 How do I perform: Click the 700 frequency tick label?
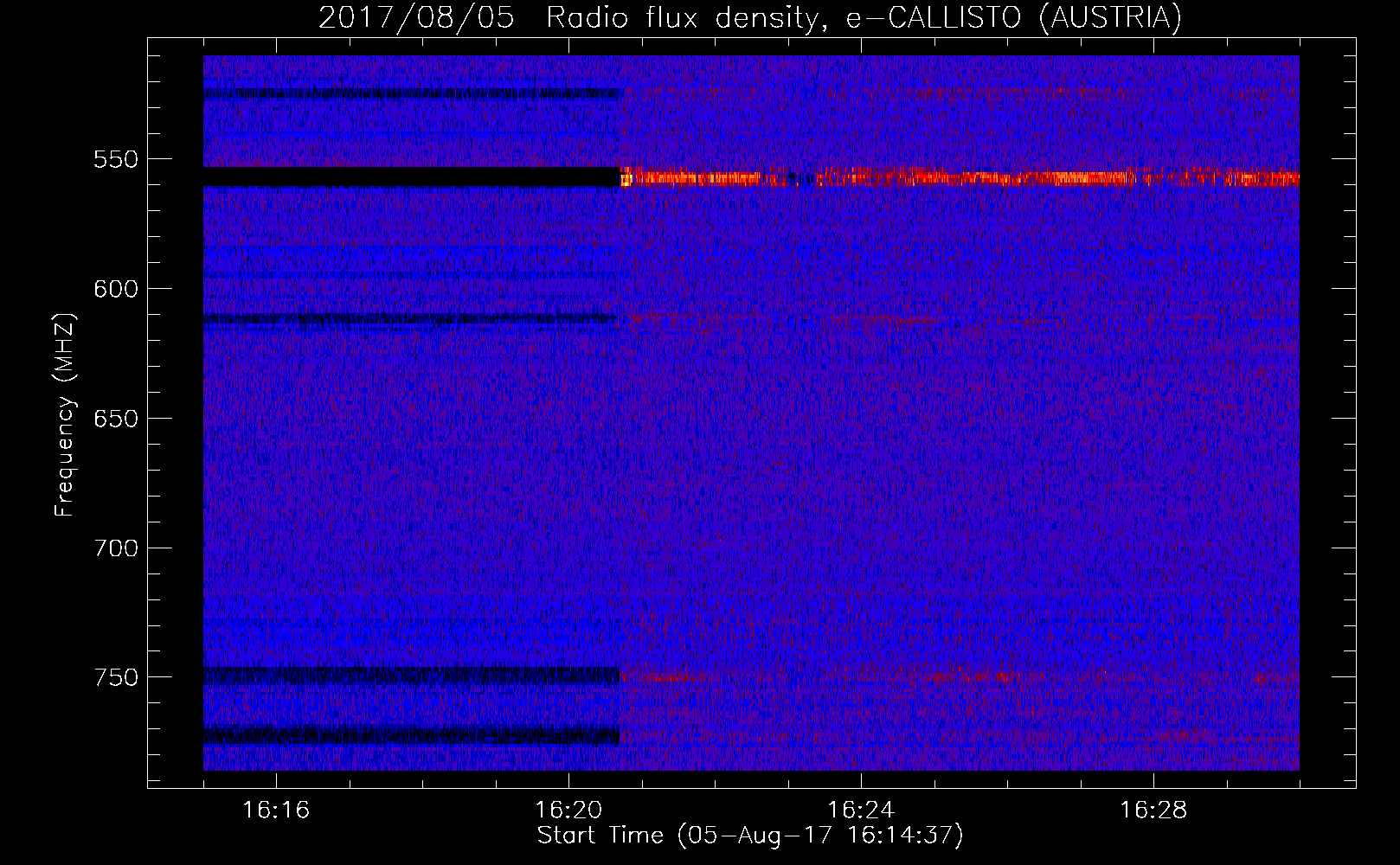[116, 548]
